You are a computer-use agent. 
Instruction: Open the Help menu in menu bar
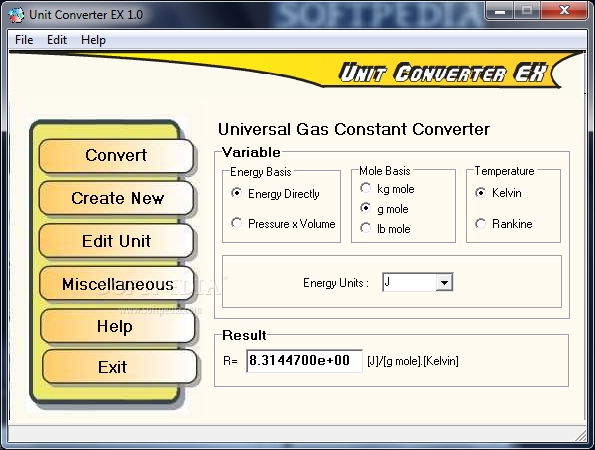click(x=93, y=40)
